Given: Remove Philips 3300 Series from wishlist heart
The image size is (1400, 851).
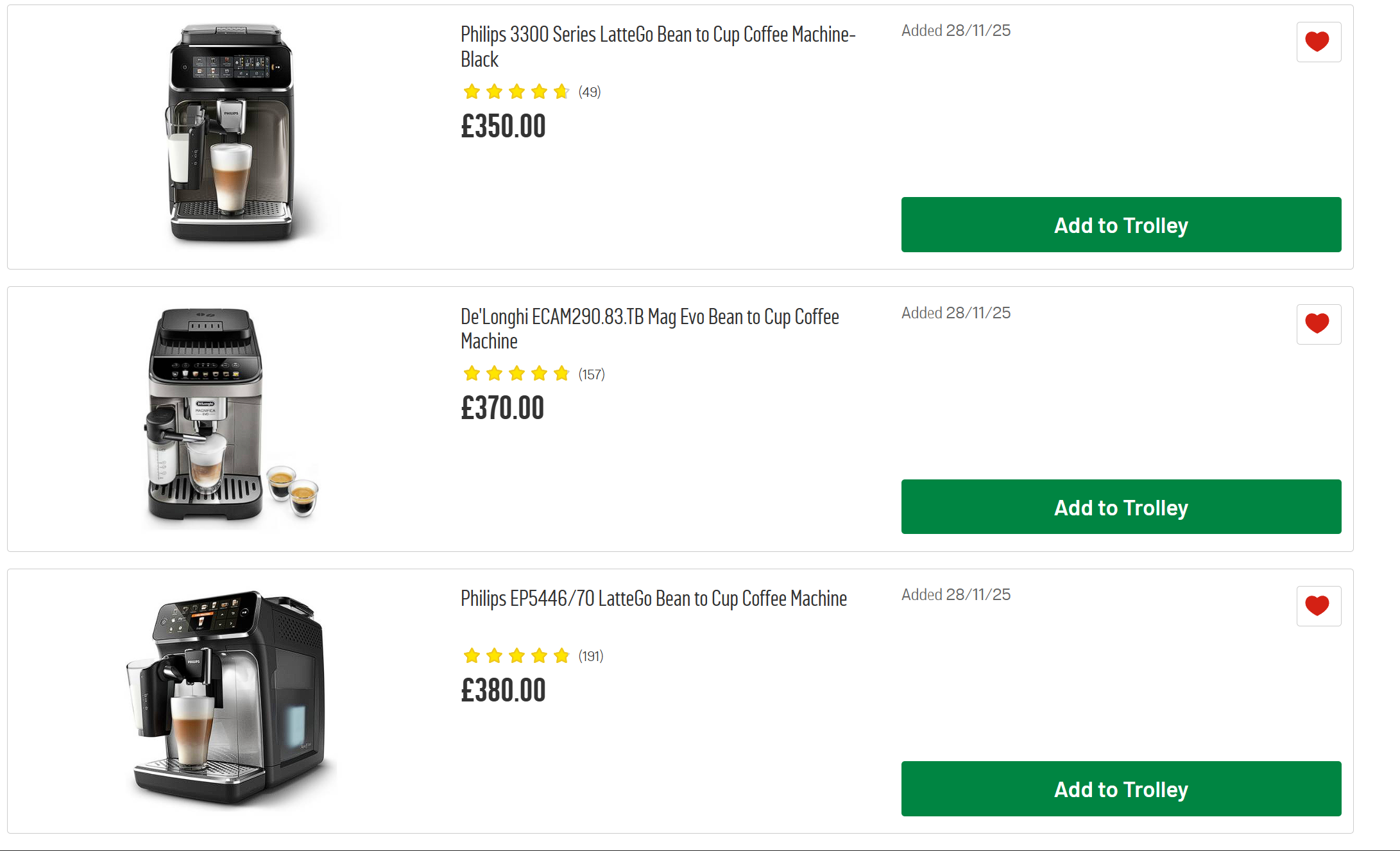Looking at the screenshot, I should (x=1318, y=42).
